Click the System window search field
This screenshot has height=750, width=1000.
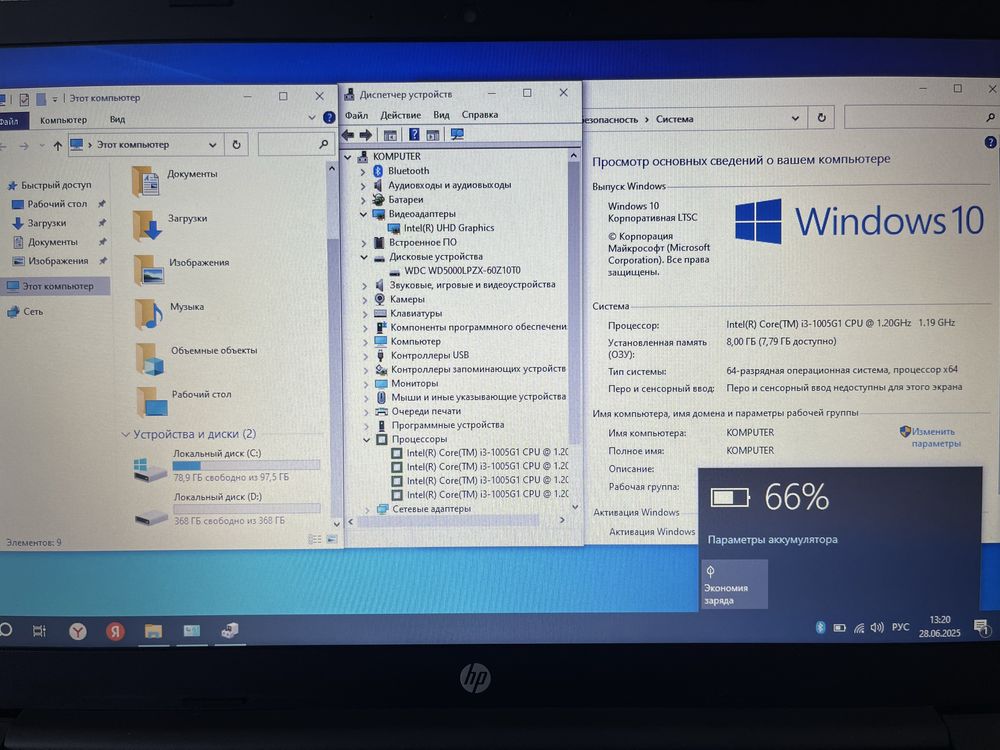[922, 117]
